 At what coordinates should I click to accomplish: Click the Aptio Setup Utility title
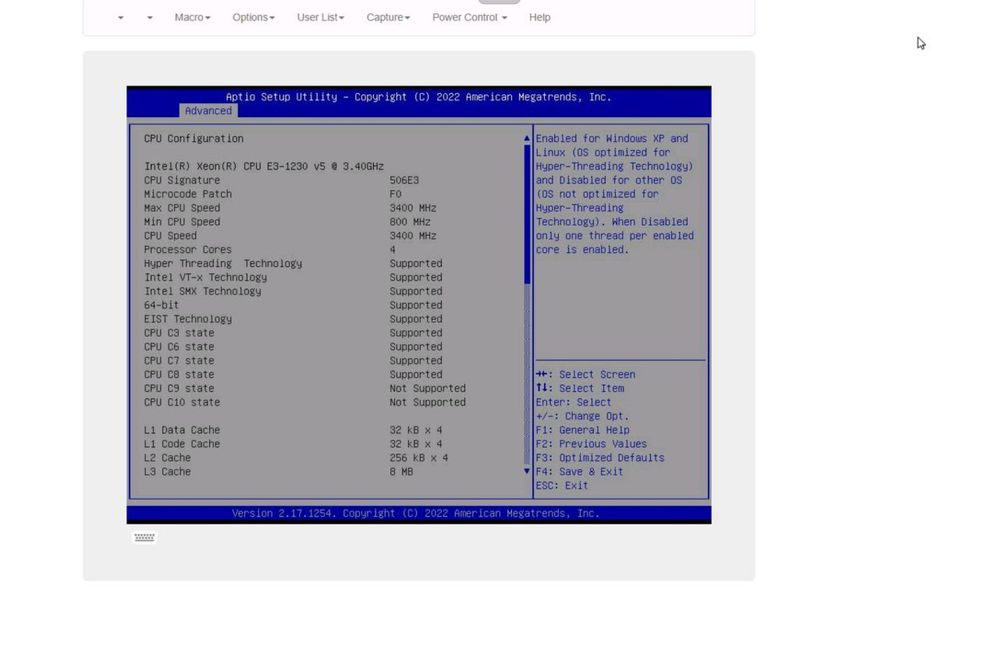tap(419, 97)
